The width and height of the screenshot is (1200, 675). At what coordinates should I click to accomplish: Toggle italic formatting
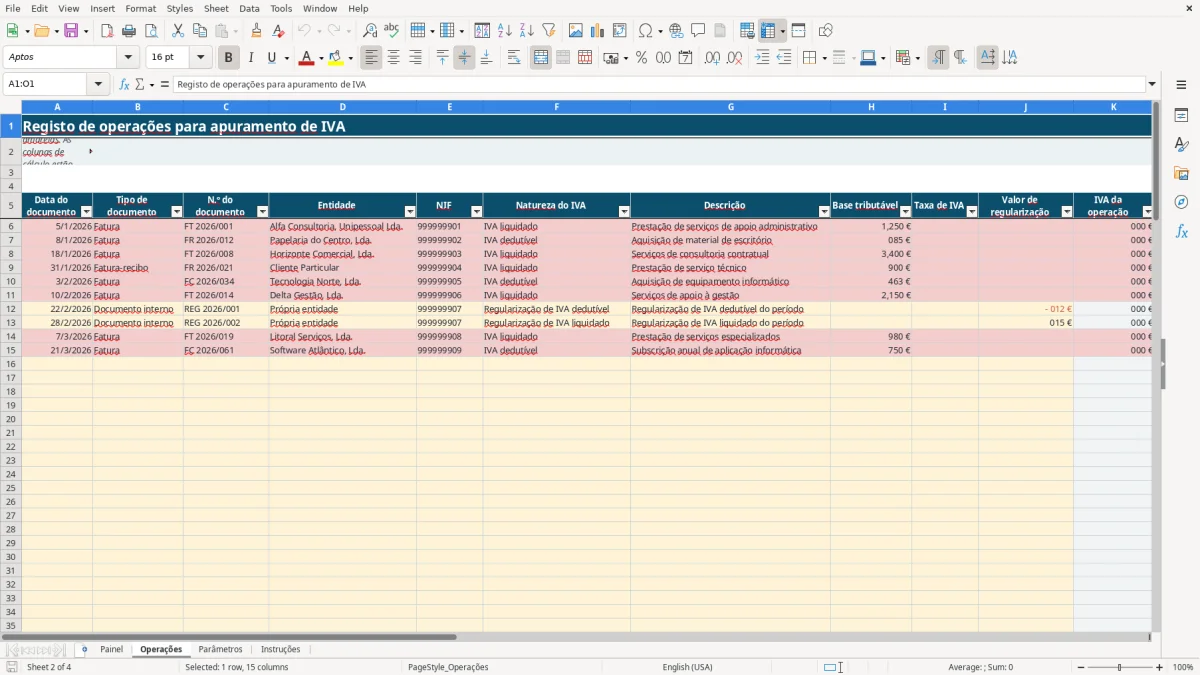coord(251,58)
